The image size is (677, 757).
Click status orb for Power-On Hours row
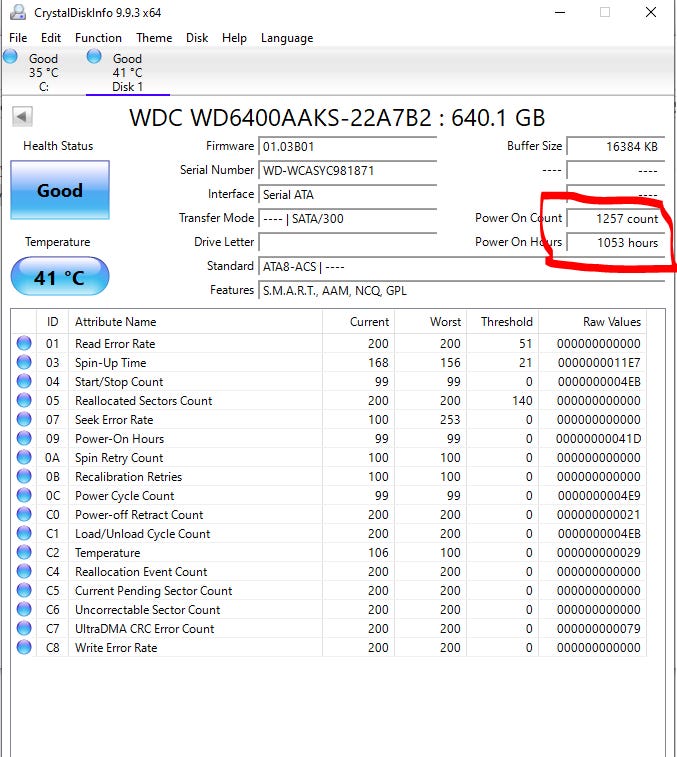pyautogui.click(x=24, y=438)
